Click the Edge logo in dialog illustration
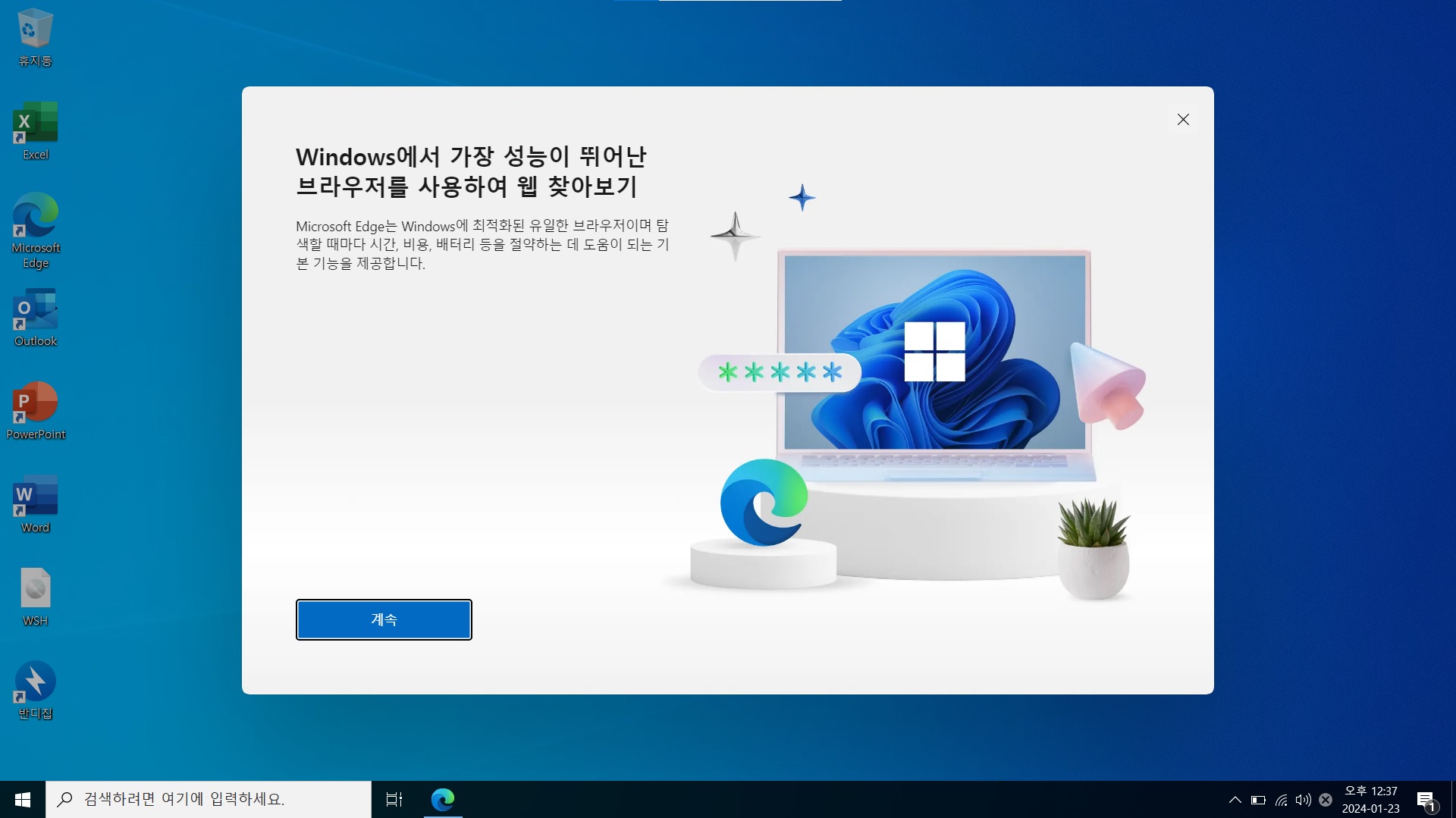 (x=764, y=502)
